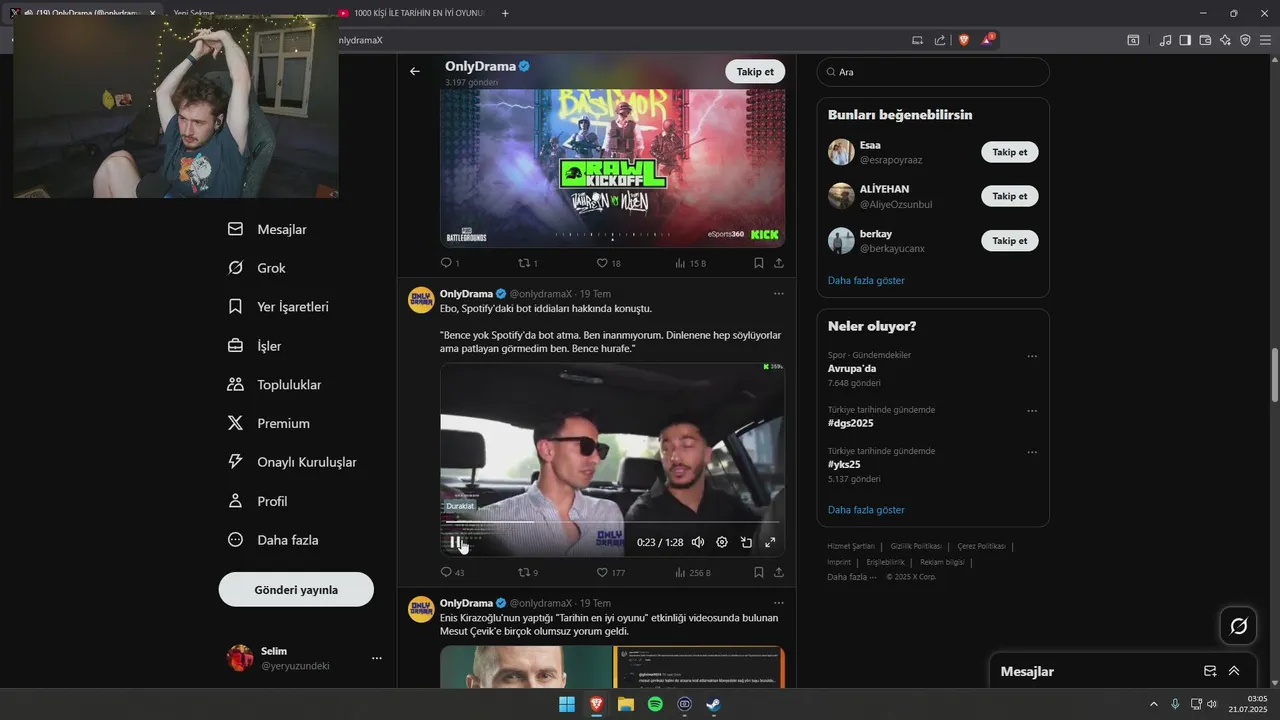Bookmark the Brawl Kickoff post
The height and width of the screenshot is (720, 1280).
click(759, 263)
